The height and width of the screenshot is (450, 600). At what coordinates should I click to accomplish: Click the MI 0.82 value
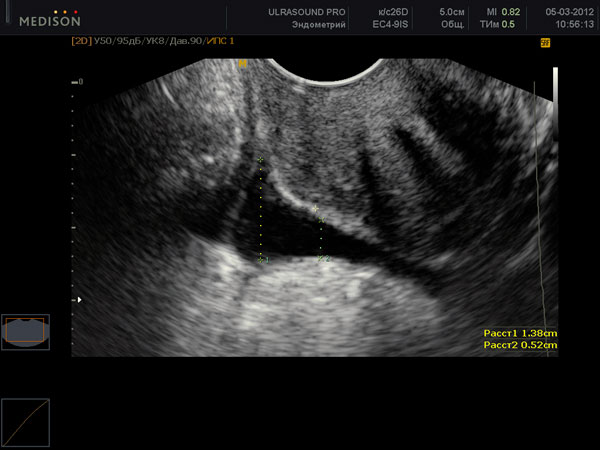coord(503,12)
